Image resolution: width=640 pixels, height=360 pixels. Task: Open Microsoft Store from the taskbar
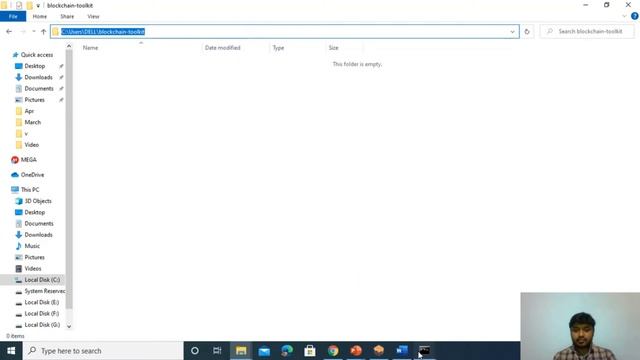tap(310, 351)
